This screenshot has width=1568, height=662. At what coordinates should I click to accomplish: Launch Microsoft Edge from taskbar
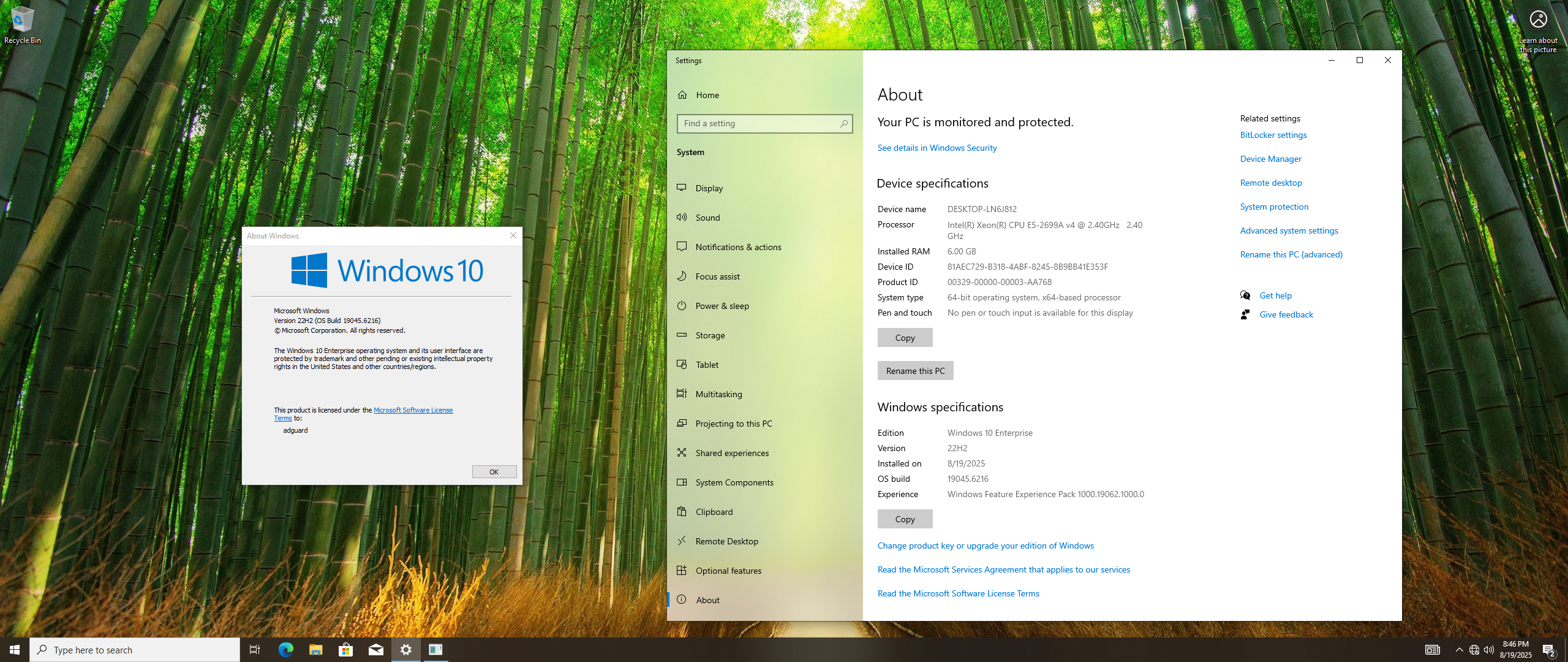pos(285,650)
